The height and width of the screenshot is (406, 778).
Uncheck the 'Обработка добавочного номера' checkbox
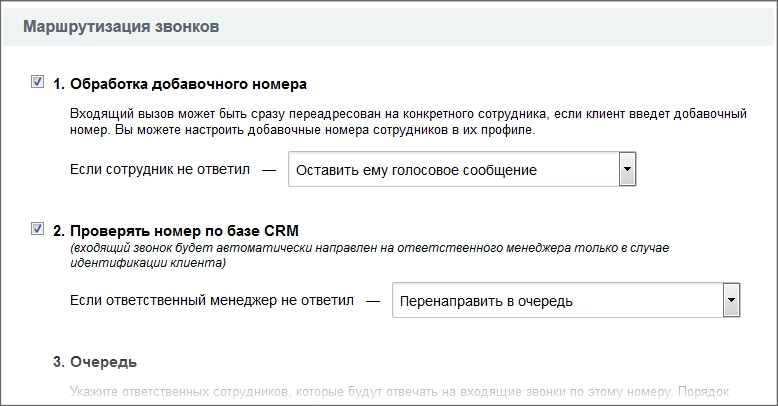37,81
